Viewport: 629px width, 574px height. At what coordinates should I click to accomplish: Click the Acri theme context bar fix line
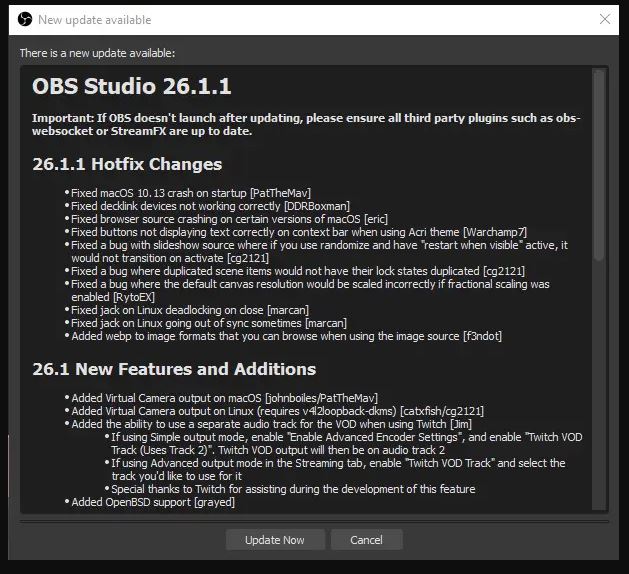pyautogui.click(x=299, y=232)
